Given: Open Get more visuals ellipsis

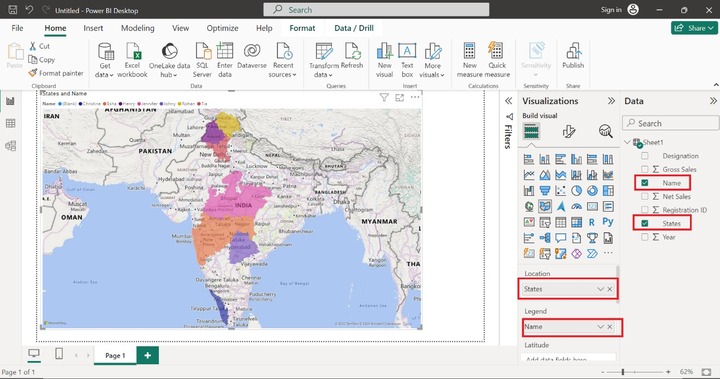Looking at the screenshot, I should pyautogui.click(x=608, y=253).
